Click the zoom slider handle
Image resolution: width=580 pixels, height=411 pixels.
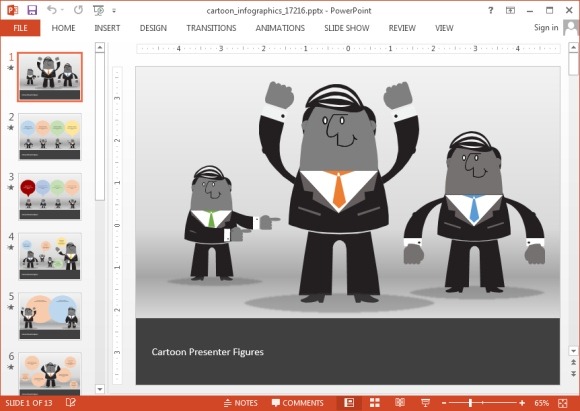click(x=470, y=403)
